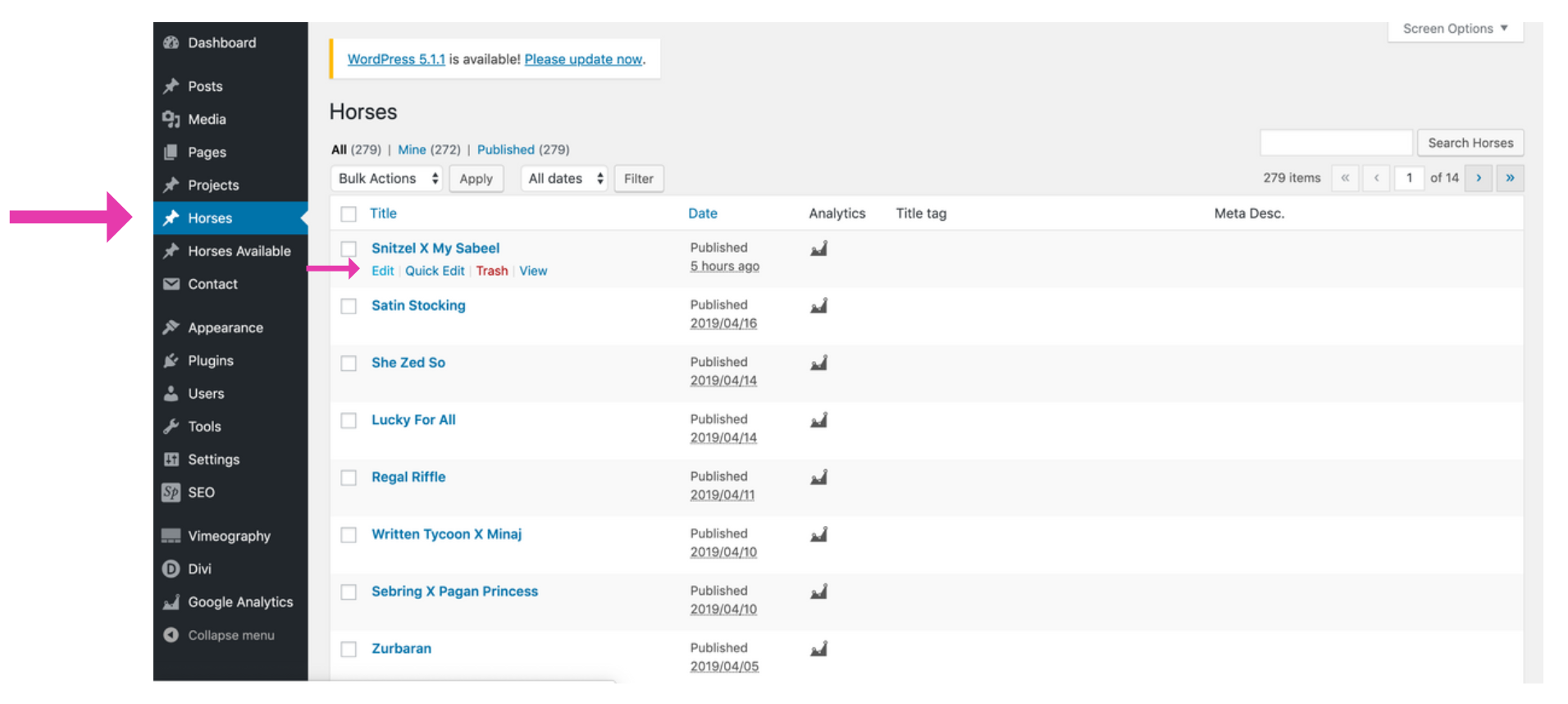Click the Dashboard gauge icon in sidebar
The width and height of the screenshot is (1568, 704).
point(171,43)
